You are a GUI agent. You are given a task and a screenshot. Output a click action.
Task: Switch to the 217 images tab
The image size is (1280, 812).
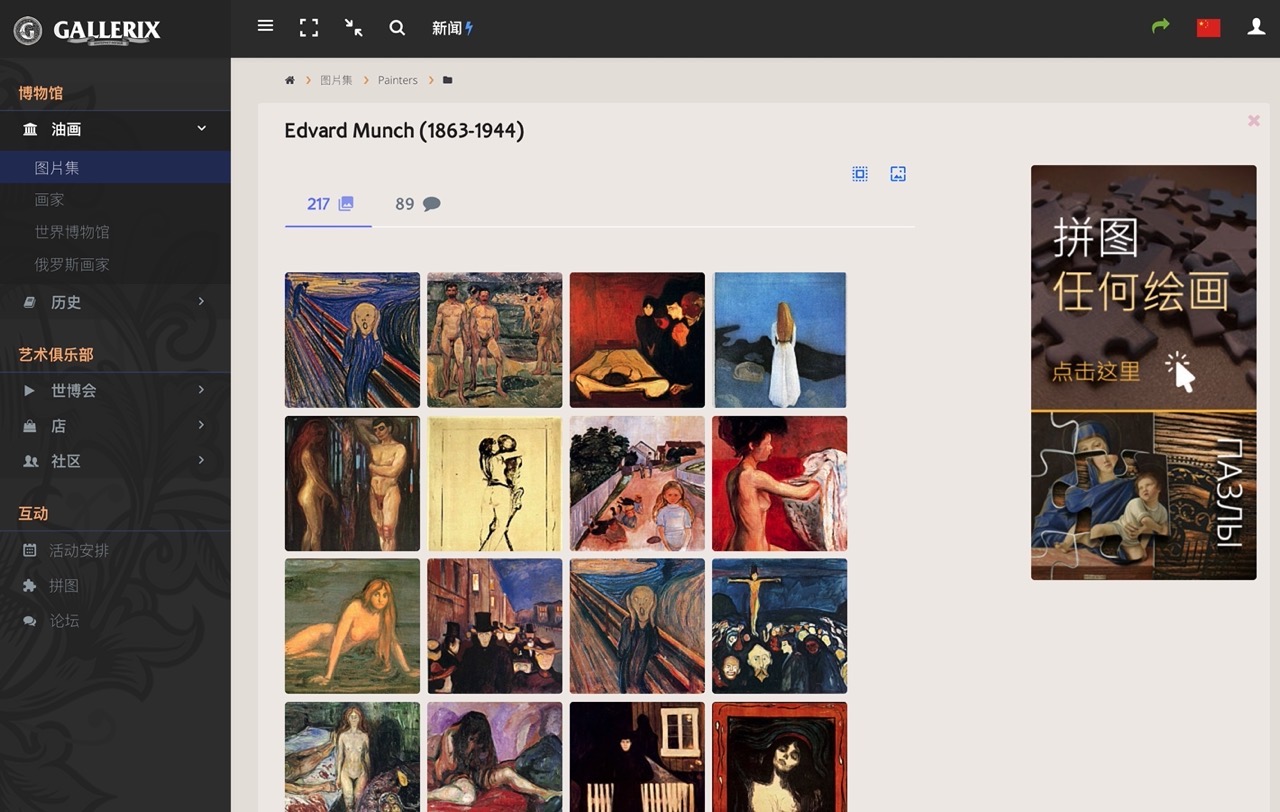329,204
